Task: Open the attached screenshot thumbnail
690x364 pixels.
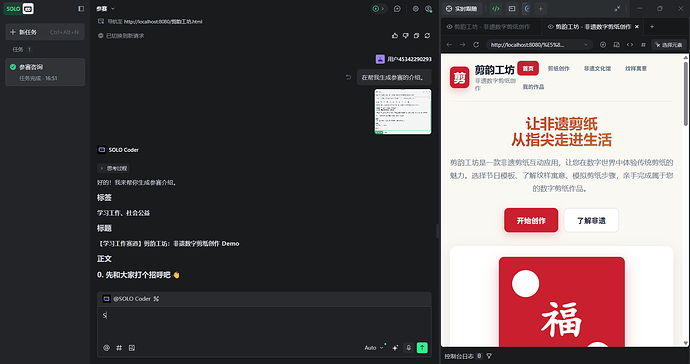Action: 403,111
